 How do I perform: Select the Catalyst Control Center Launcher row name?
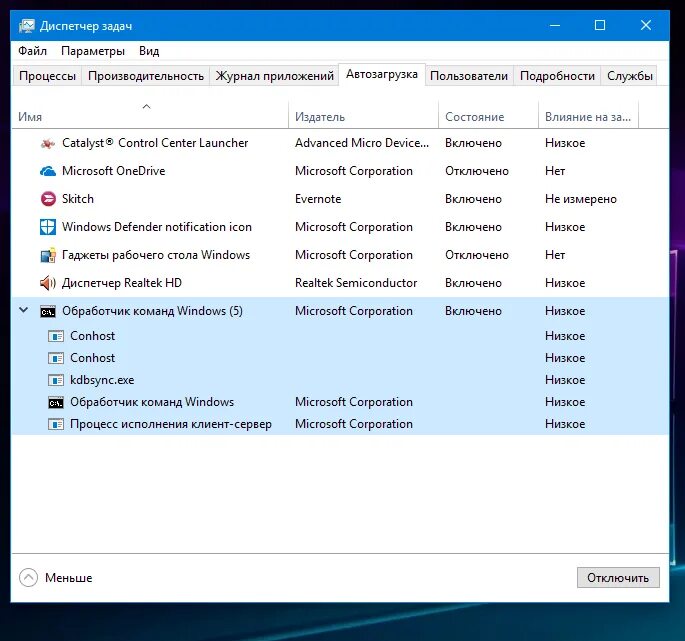pyautogui.click(x=155, y=143)
